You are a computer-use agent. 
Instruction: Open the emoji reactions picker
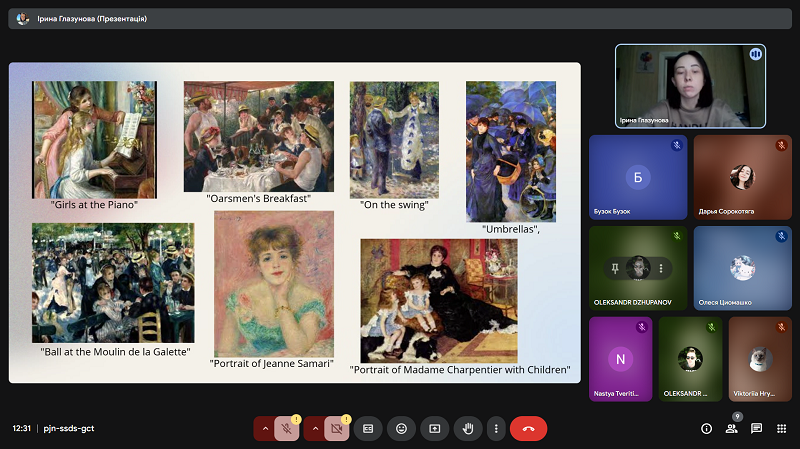(x=402, y=429)
